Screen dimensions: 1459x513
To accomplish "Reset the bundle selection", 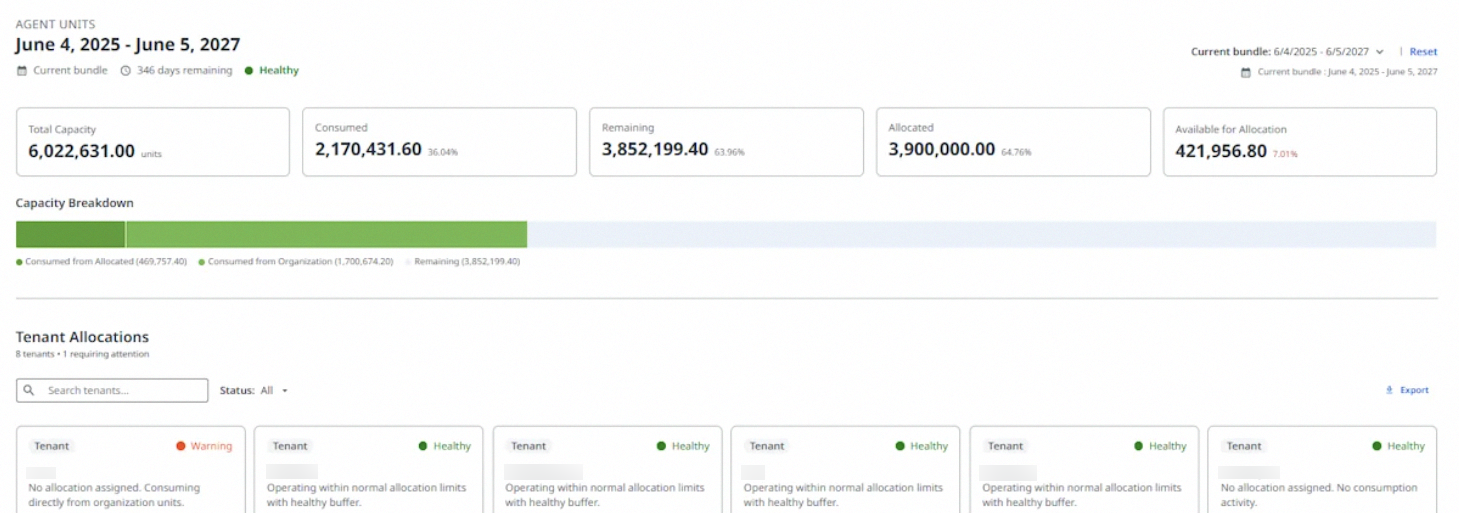I will pyautogui.click(x=1423, y=51).
